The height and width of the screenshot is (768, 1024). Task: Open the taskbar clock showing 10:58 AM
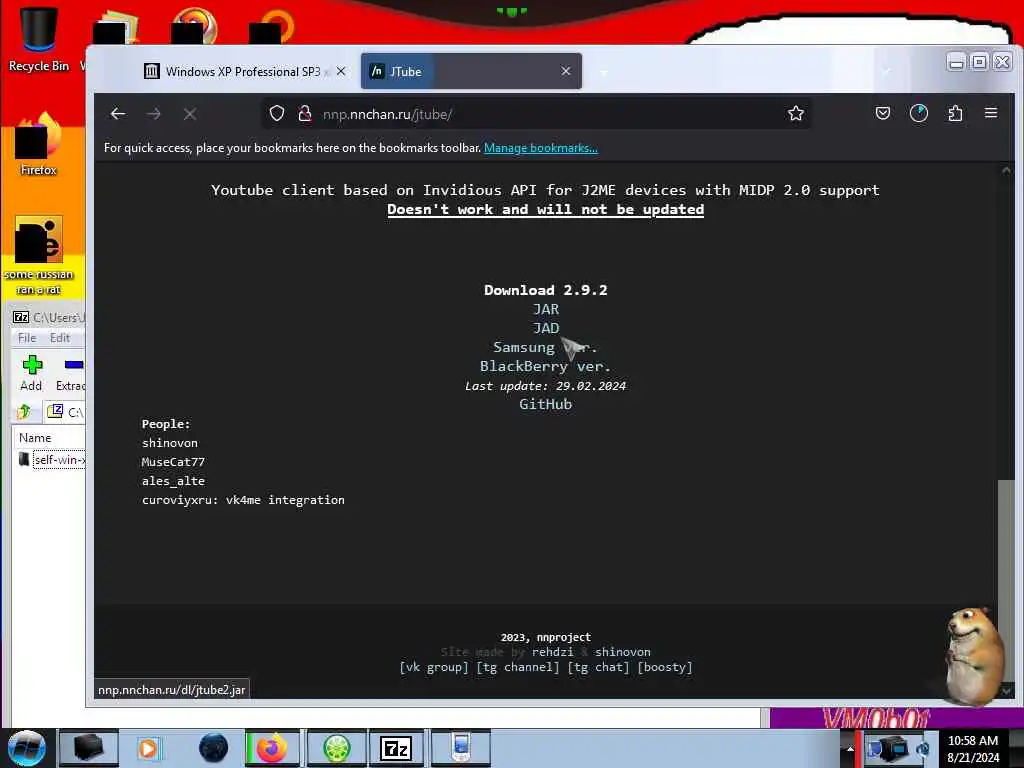point(973,748)
